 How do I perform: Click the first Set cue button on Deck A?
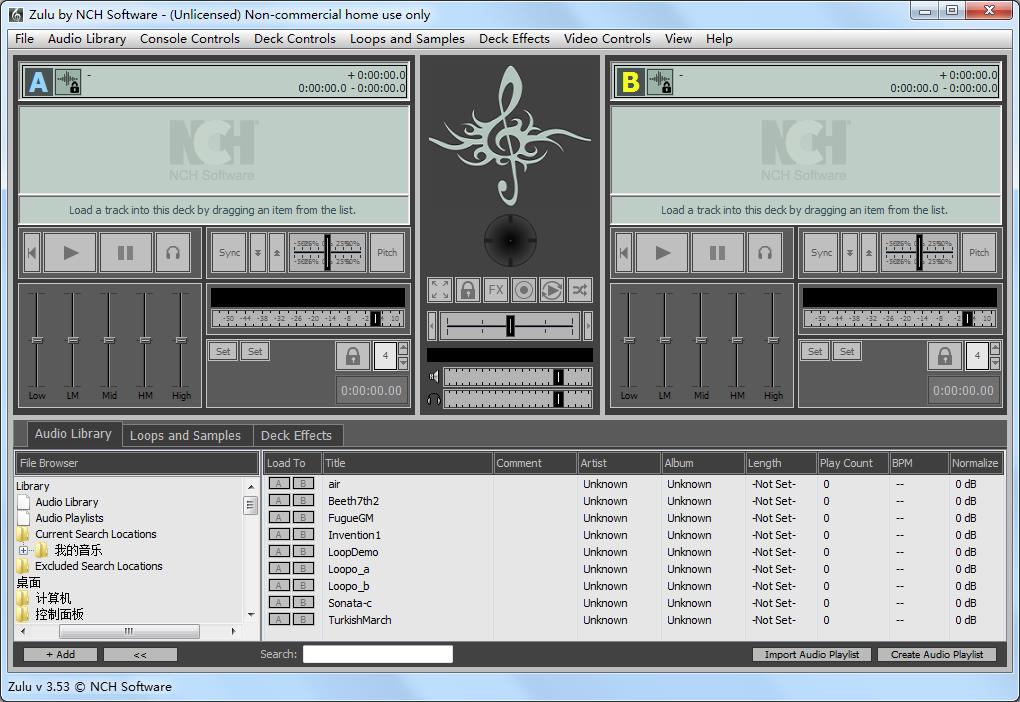click(x=222, y=351)
